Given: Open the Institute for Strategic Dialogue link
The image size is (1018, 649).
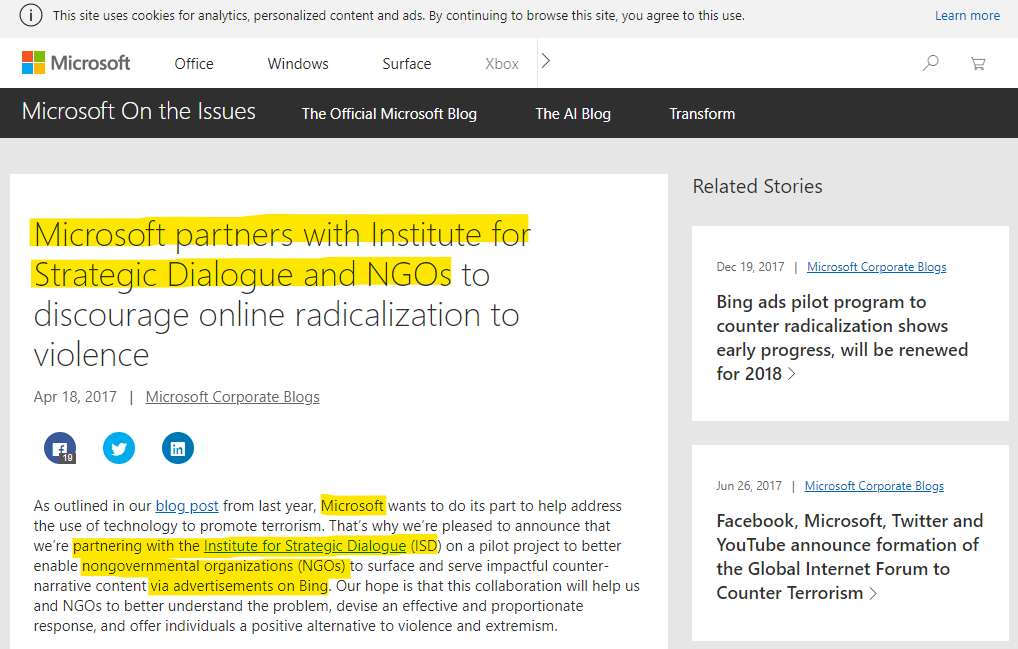Looking at the screenshot, I should [305, 546].
